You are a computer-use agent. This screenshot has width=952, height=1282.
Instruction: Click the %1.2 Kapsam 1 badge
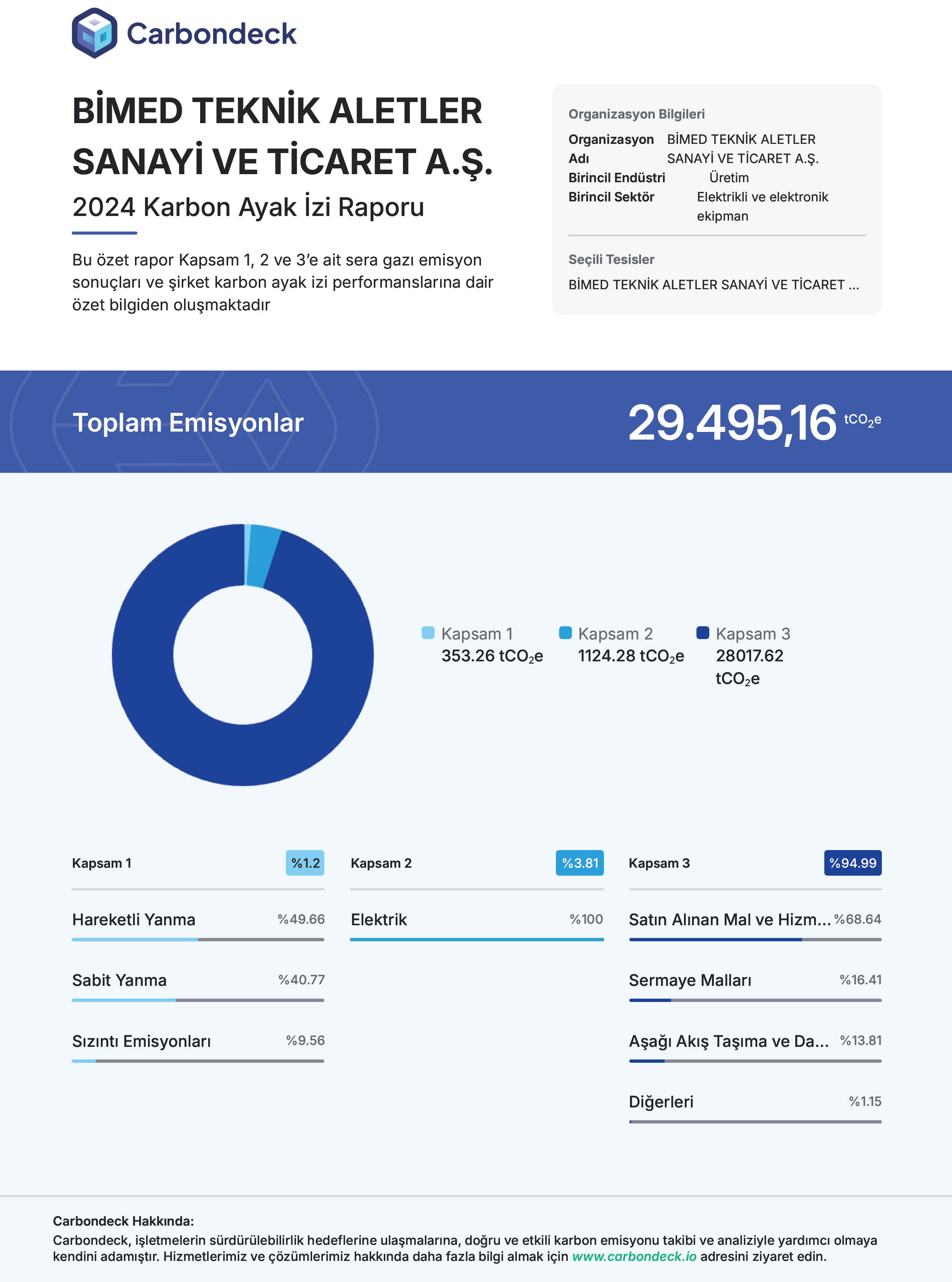(x=305, y=863)
